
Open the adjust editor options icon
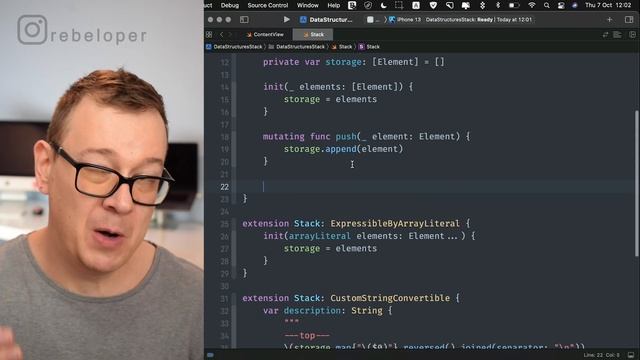pos(618,35)
